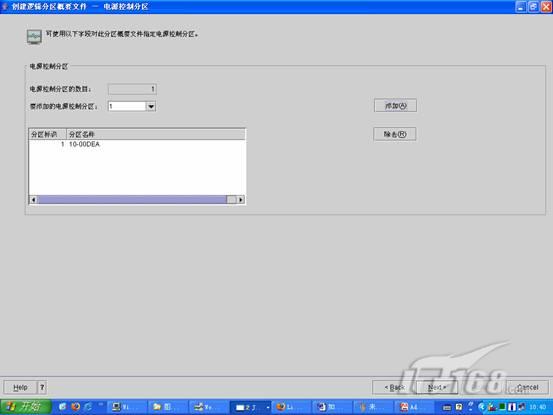Cancel the partition profile wizard

click(527, 387)
